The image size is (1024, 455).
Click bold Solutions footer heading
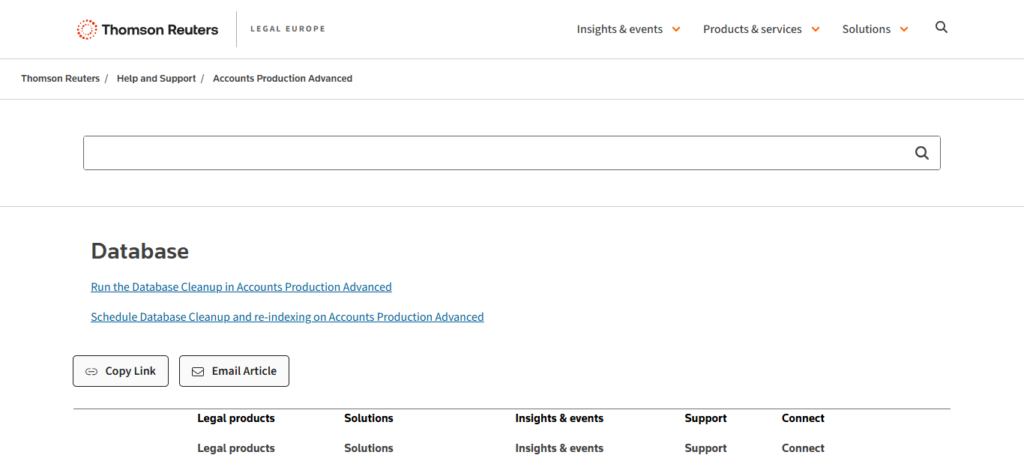(x=368, y=418)
